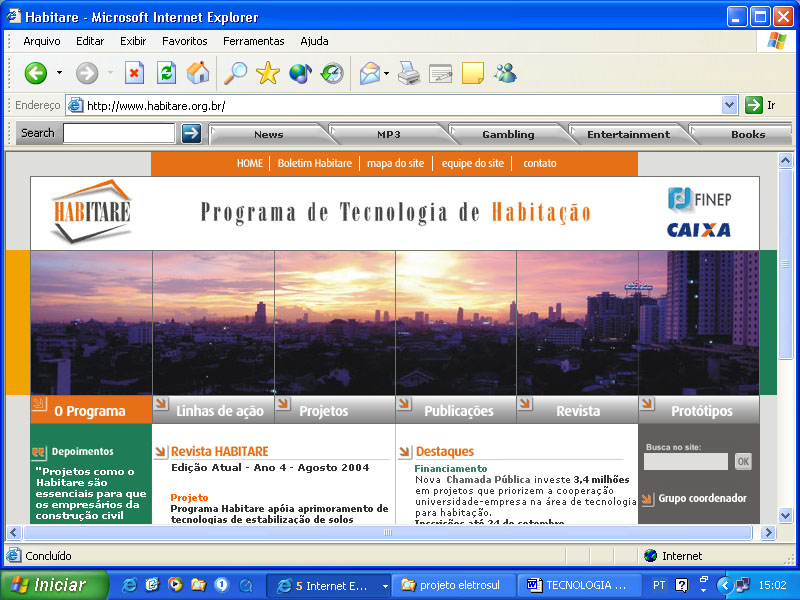Click the grey Forward arrow button
The image size is (800, 600).
click(87, 73)
